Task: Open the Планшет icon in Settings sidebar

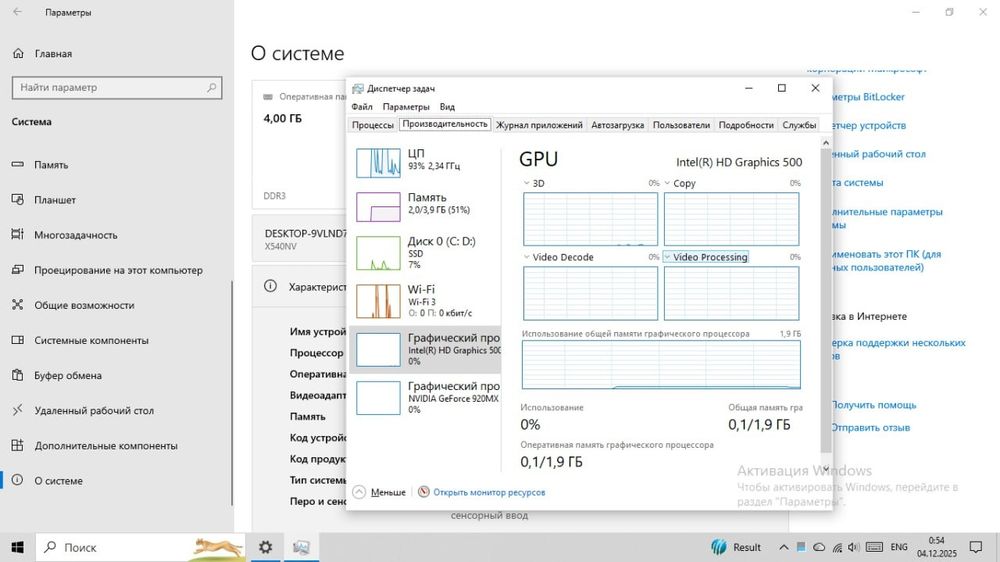Action: click(18, 200)
